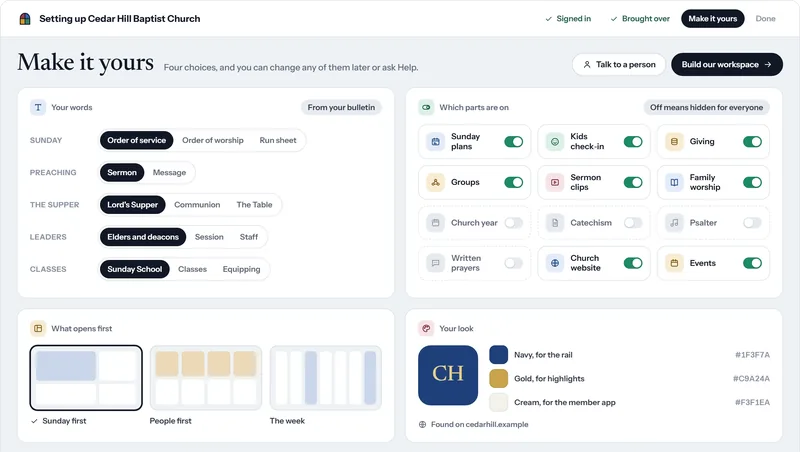Click the Which parts are on icon

pyautogui.click(x=426, y=108)
